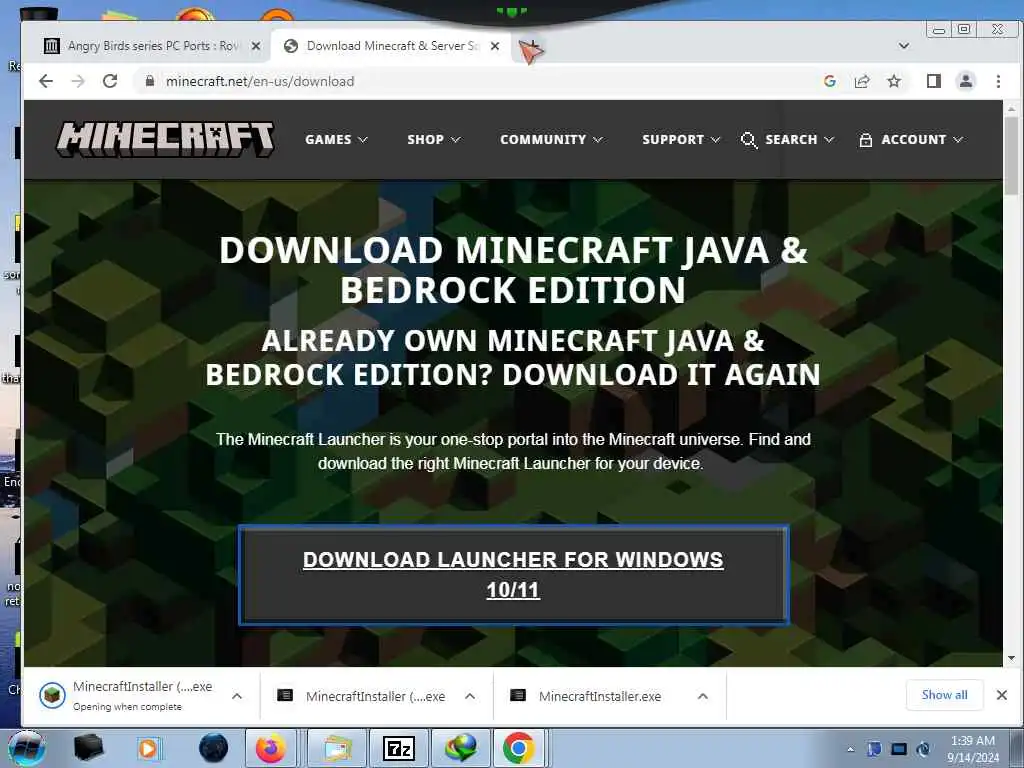
Task: Open Chrome's three-dot menu
Action: pos(998,81)
